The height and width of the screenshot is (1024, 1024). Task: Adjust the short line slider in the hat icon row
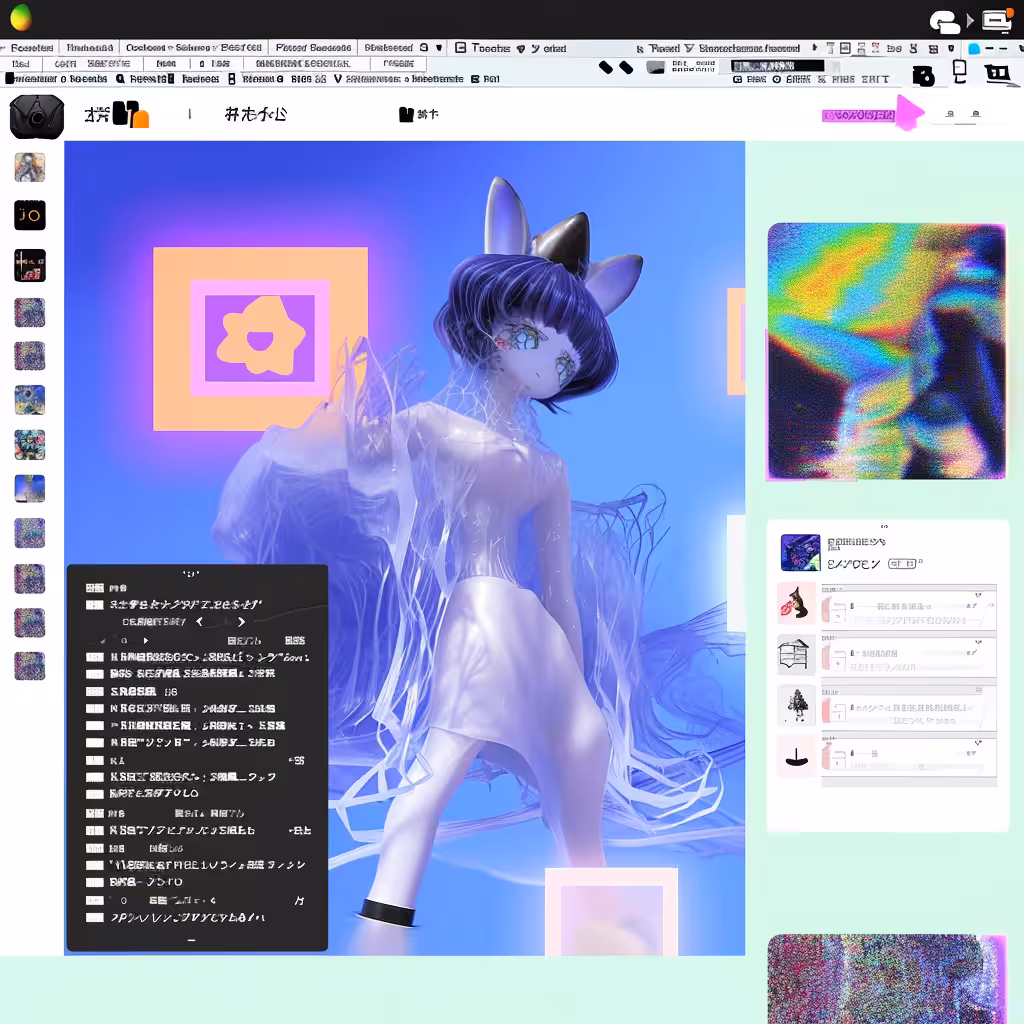862,754
